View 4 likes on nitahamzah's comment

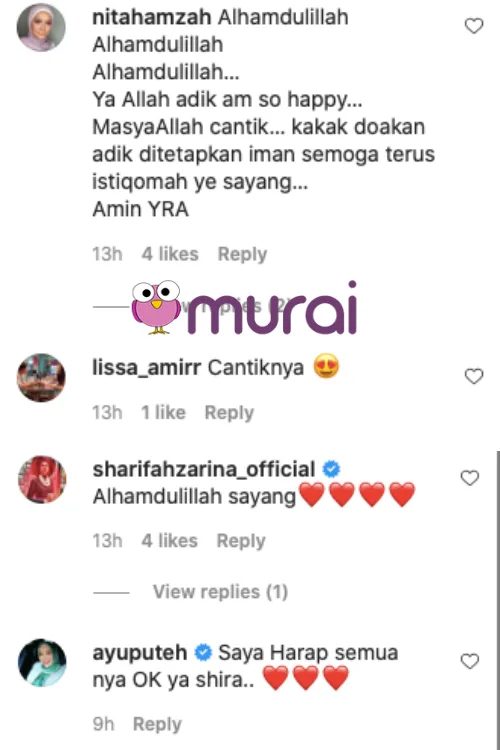tap(170, 254)
